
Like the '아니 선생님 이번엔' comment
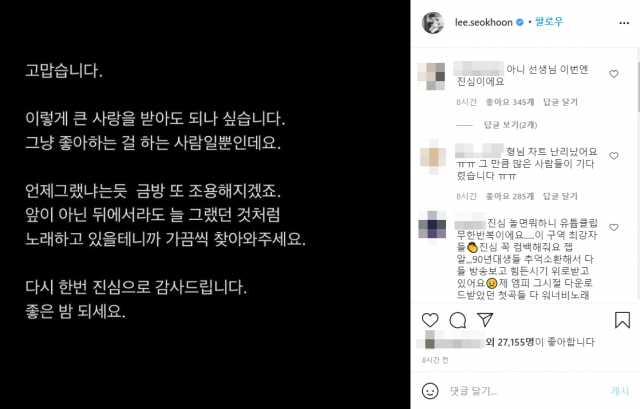point(613,74)
